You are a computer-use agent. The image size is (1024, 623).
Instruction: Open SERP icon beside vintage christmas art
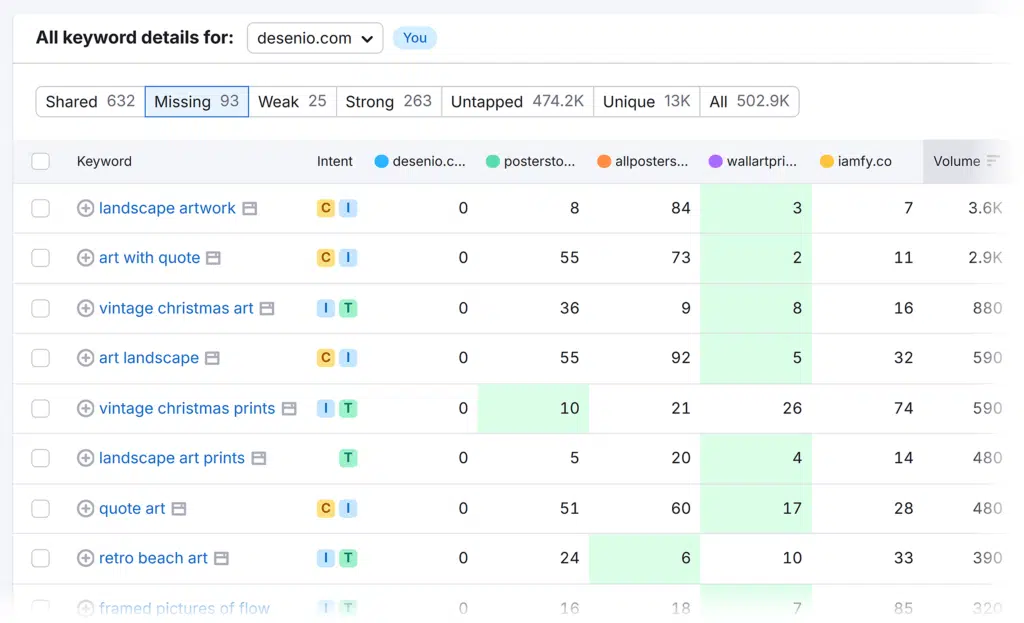(267, 309)
